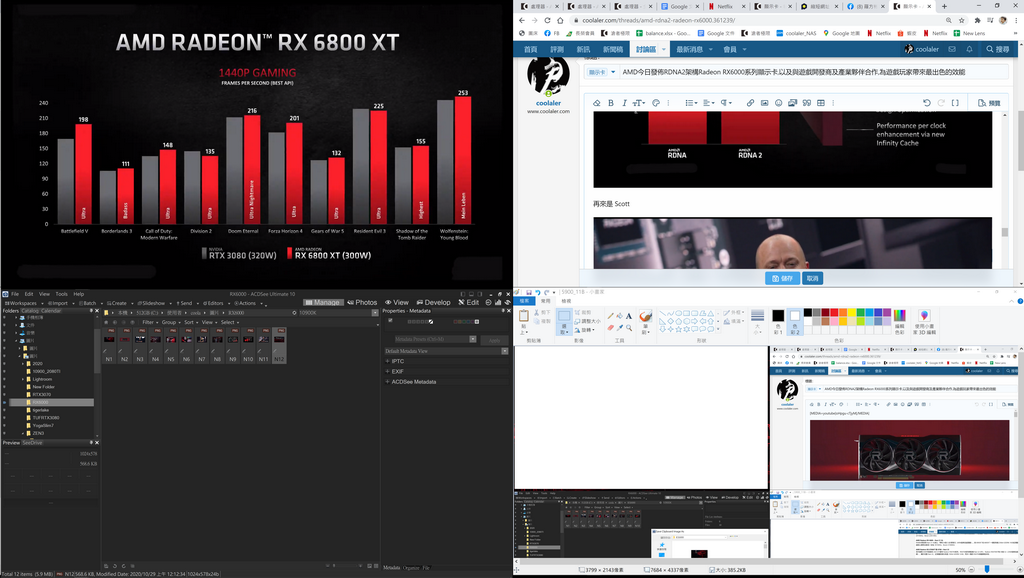Select Color 1 in Paint
The width and height of the screenshot is (1024, 578).
(x=778, y=321)
